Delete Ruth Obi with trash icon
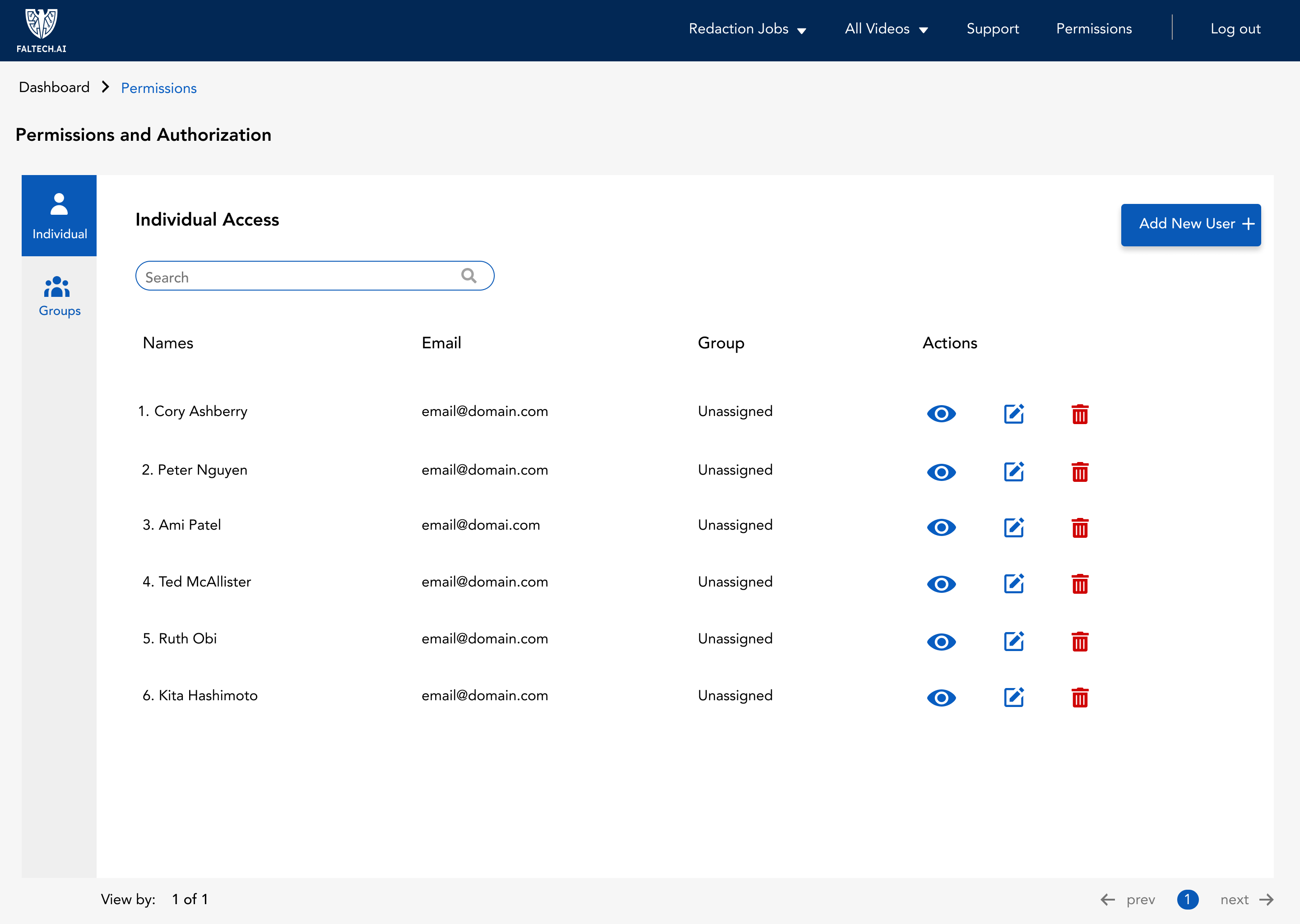Image resolution: width=1300 pixels, height=924 pixels. [x=1080, y=641]
